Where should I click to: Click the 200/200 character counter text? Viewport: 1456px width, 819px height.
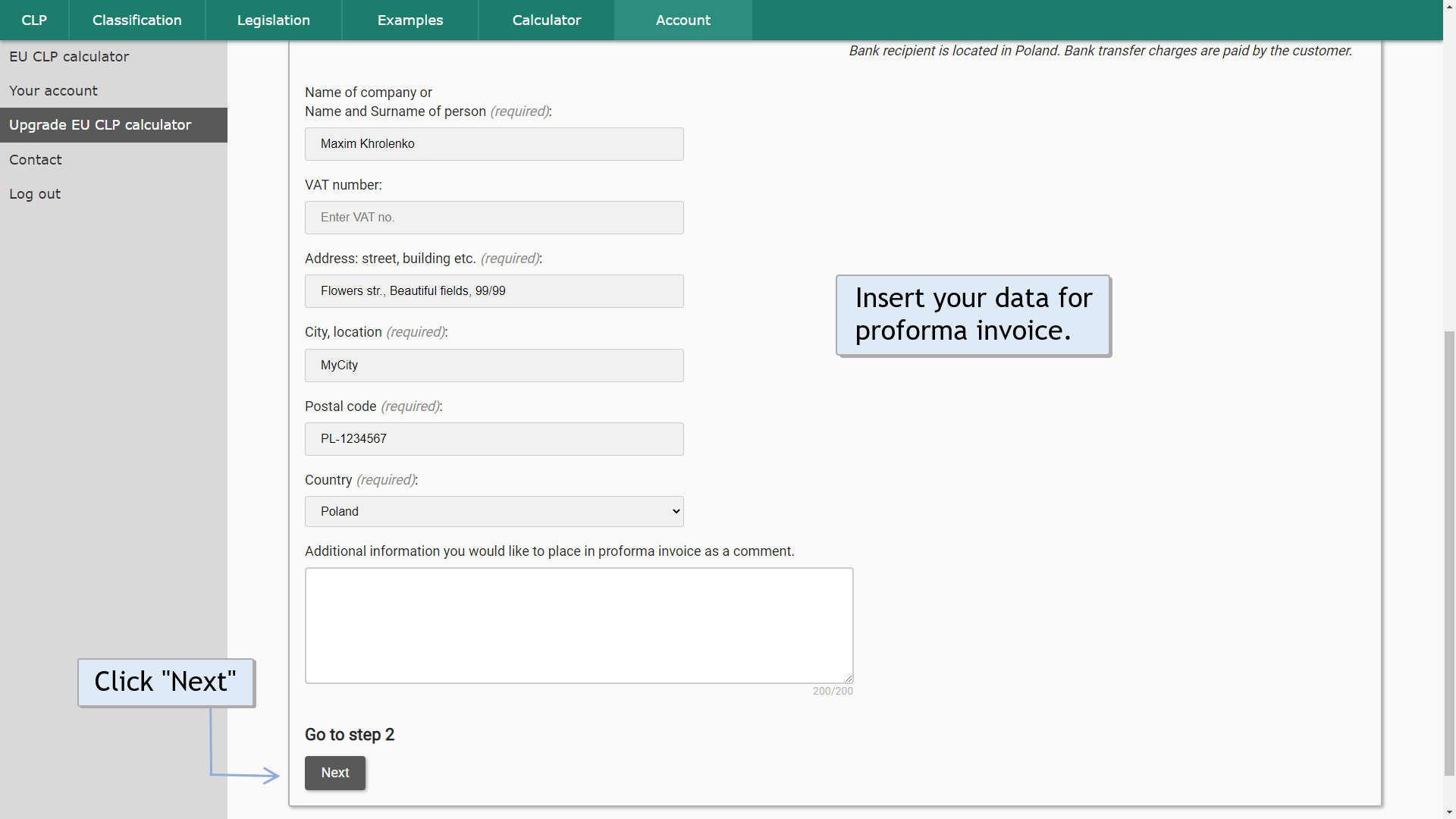click(x=833, y=692)
